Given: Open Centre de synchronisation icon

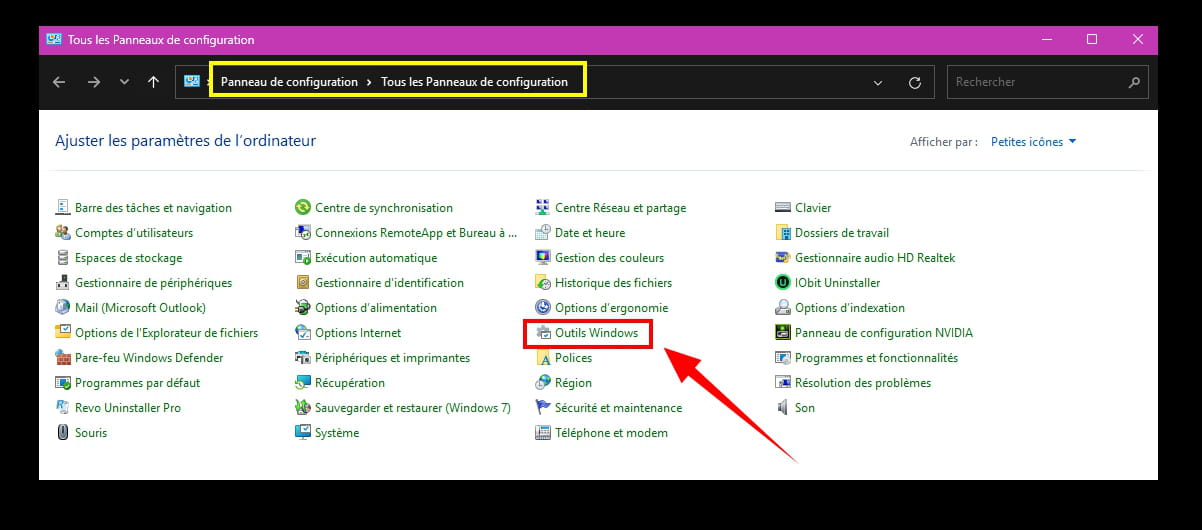Looking at the screenshot, I should pos(303,208).
